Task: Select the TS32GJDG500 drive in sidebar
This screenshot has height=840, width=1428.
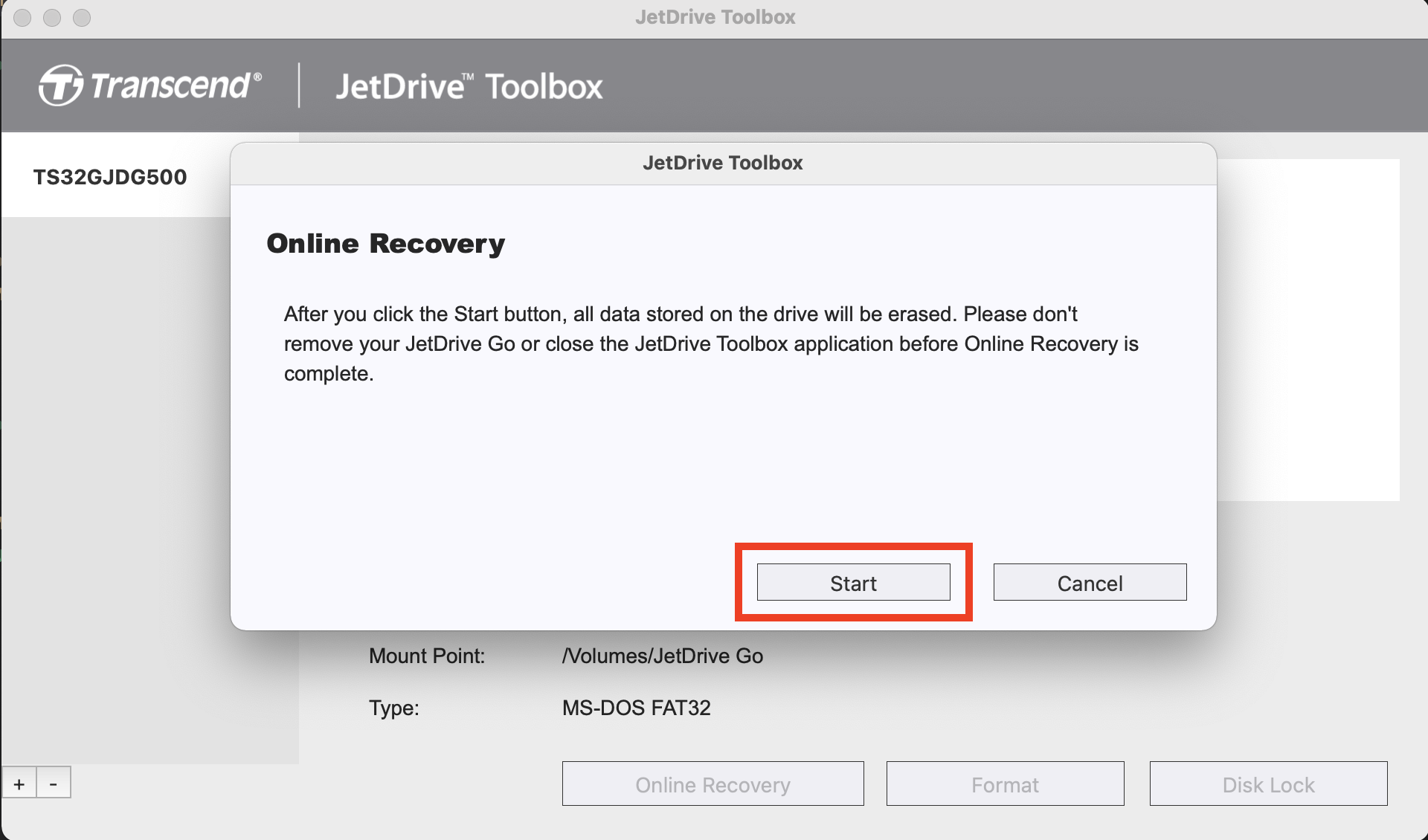Action: pos(110,177)
